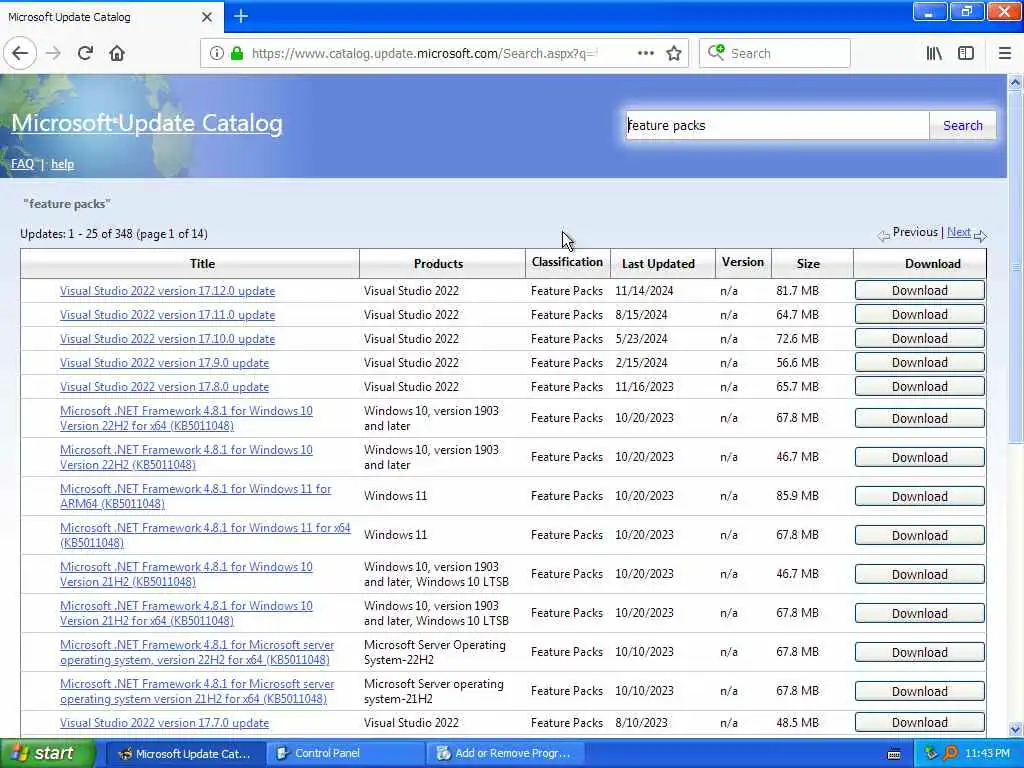Open the on-screen keyboard tray icon

[894, 754]
